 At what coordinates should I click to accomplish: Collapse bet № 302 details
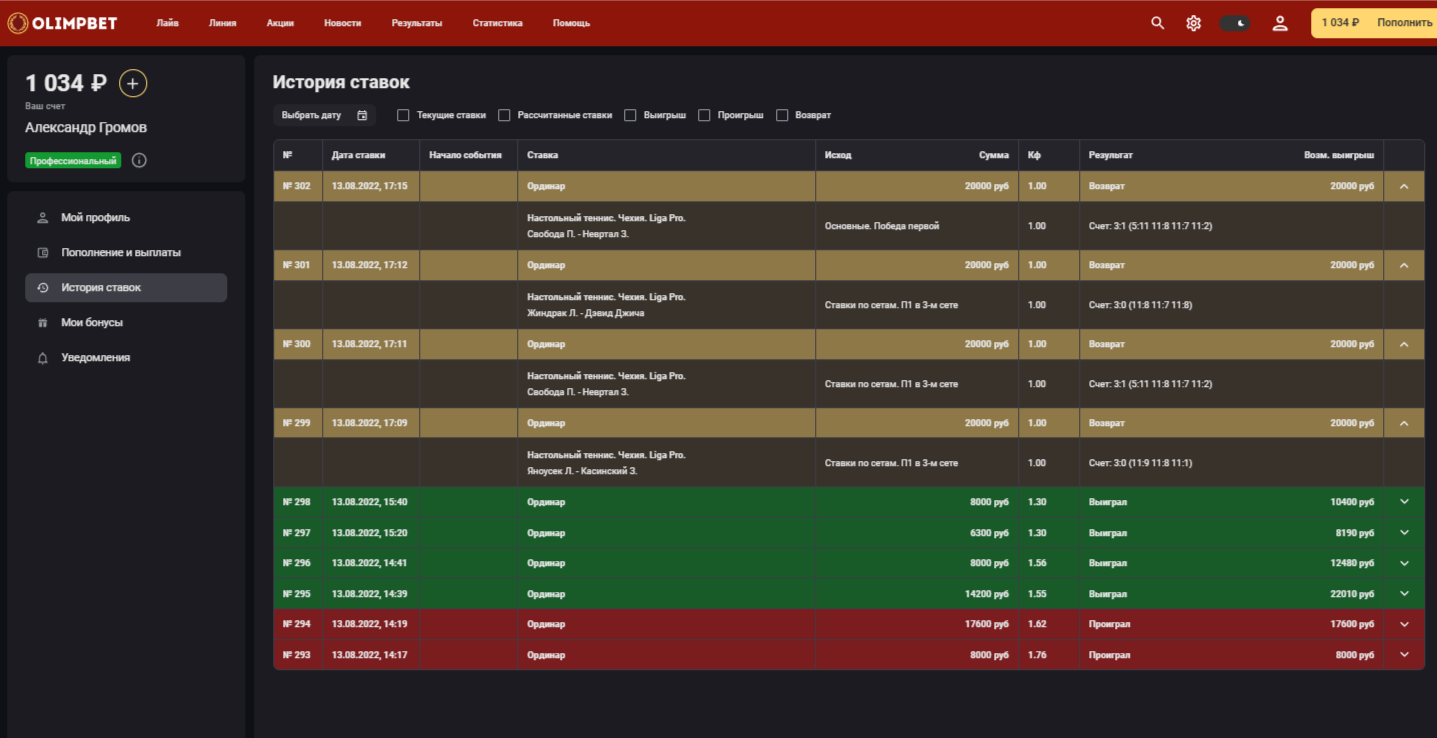(1404, 186)
